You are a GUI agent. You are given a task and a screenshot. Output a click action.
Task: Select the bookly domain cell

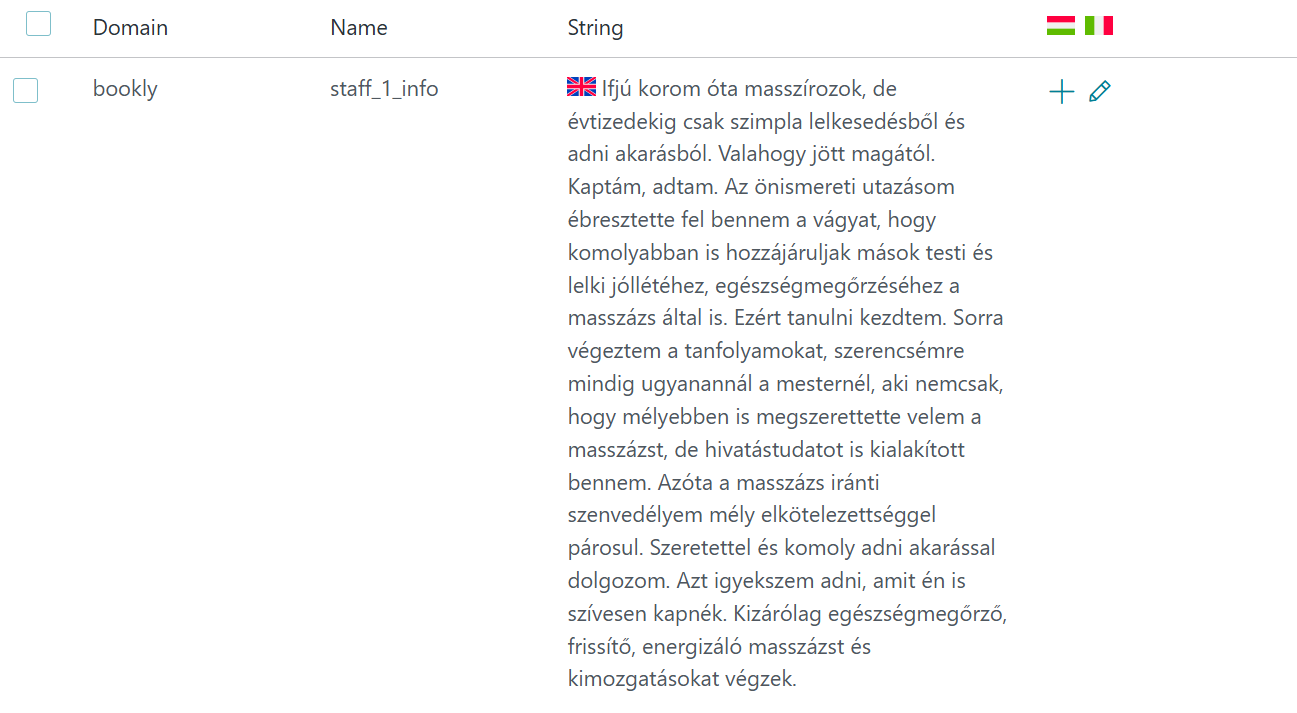click(x=125, y=88)
